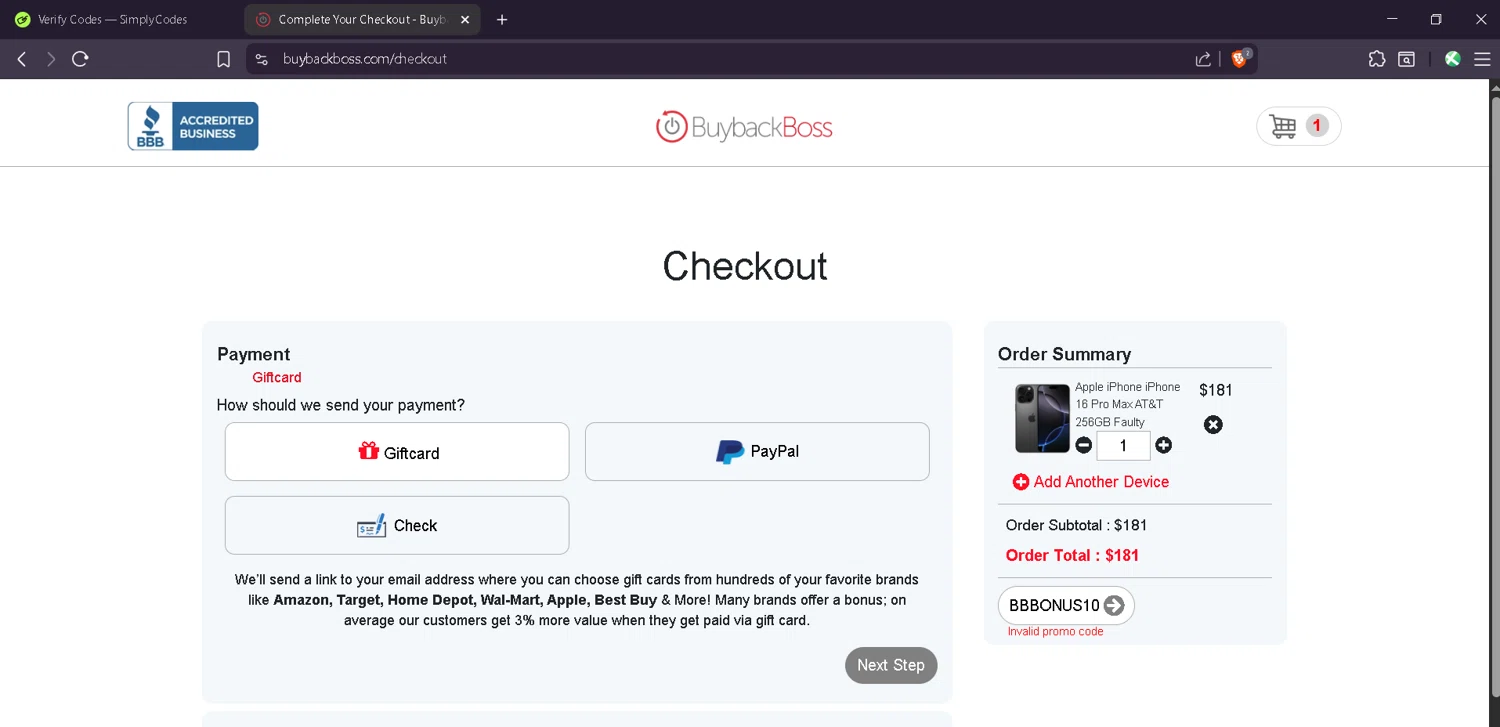
Task: Click the device quantity input field
Action: 1123,446
